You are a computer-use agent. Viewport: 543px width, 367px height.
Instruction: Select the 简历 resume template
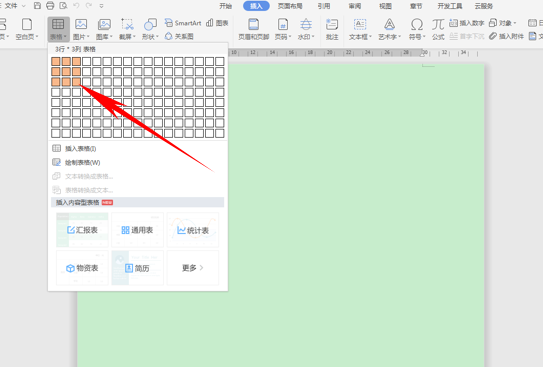(137, 268)
